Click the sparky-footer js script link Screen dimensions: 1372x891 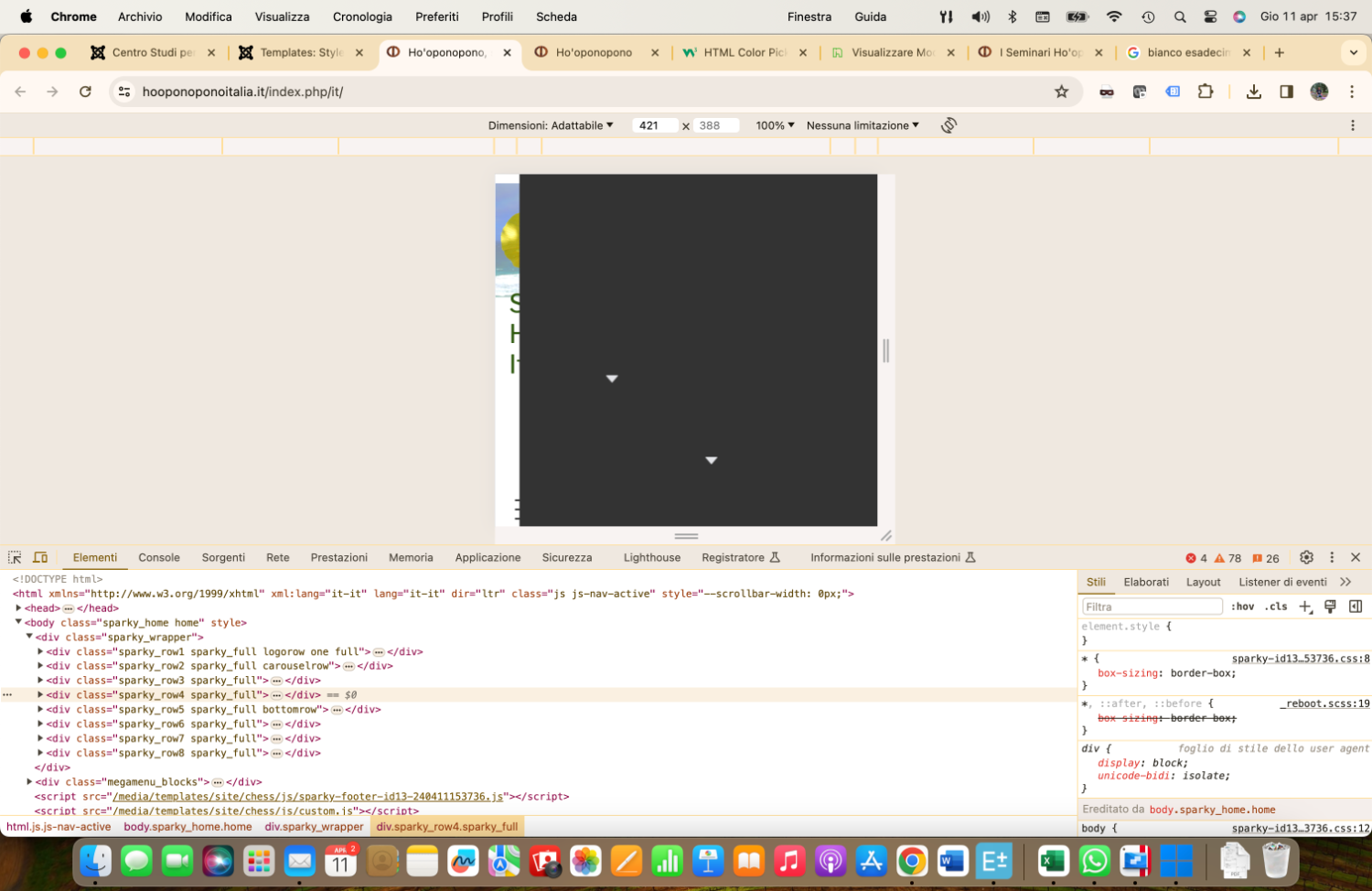click(x=307, y=797)
